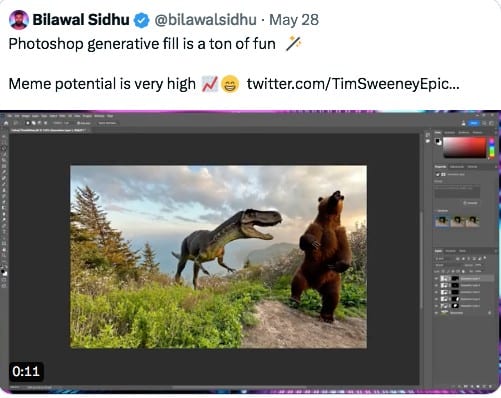Select the Lasso tool in the toolbar

pos(4,148)
